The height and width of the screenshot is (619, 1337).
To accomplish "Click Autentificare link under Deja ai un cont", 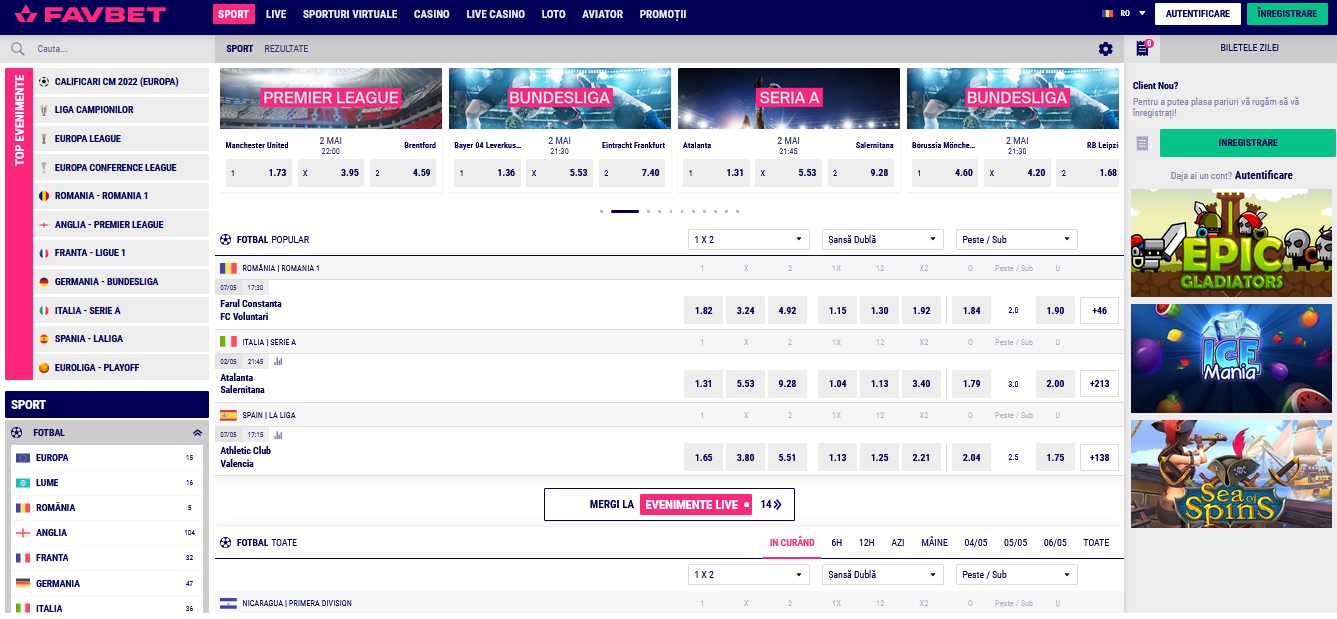I will coord(1263,175).
